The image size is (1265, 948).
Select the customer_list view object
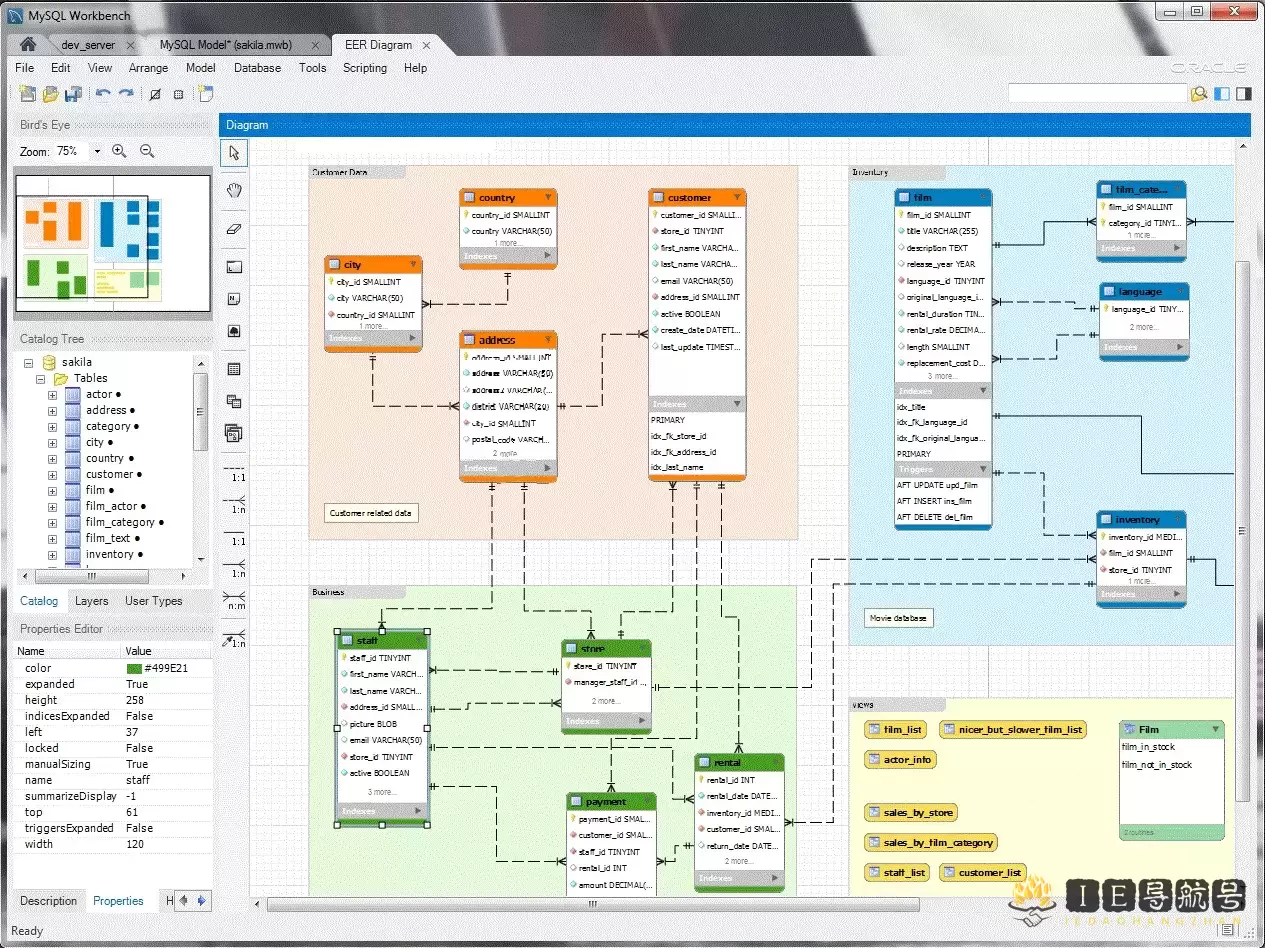point(982,873)
